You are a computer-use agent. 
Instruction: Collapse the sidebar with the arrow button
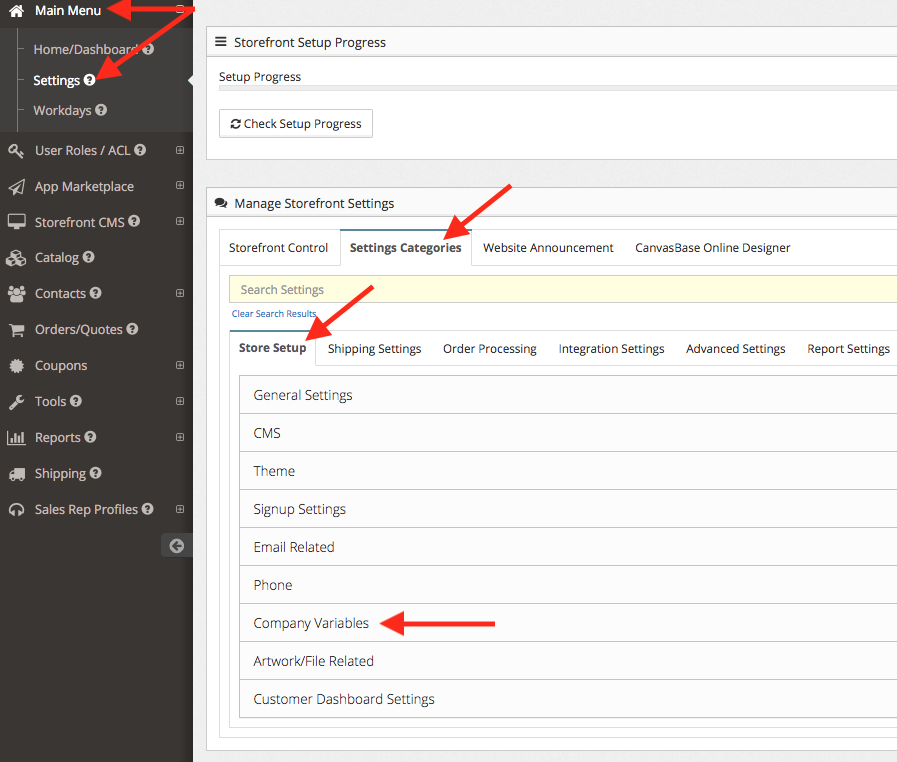[x=177, y=545]
